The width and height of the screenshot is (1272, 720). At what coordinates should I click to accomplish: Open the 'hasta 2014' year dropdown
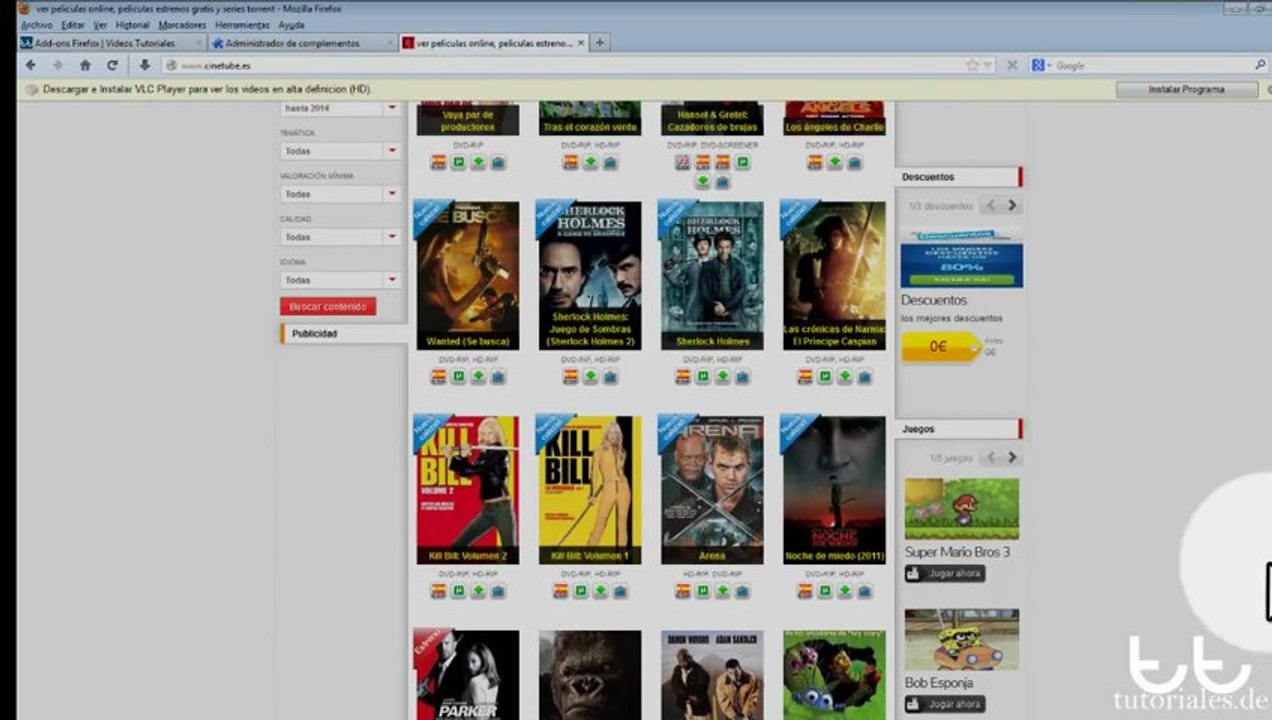tap(341, 107)
